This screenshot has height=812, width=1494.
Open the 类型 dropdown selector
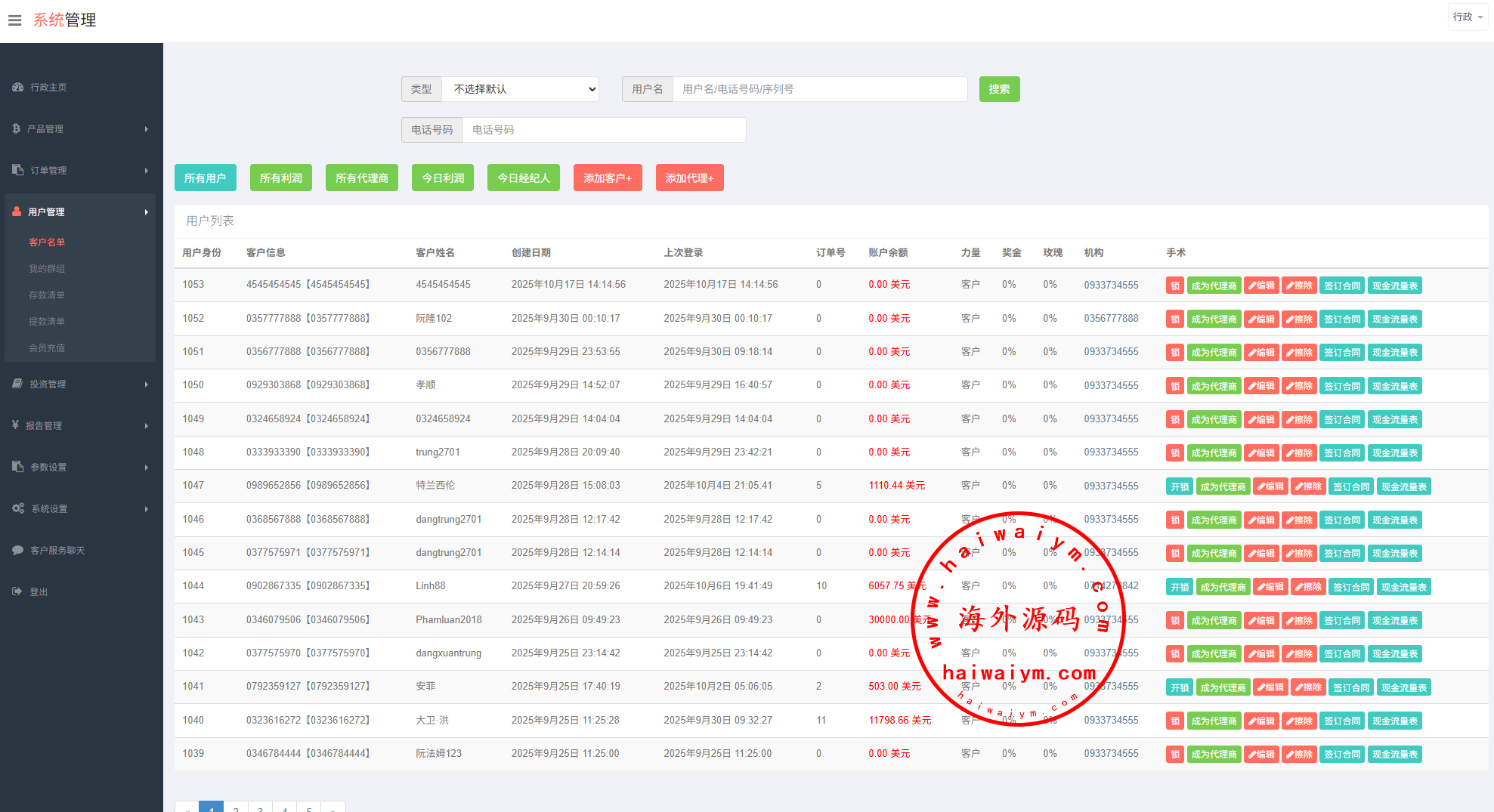coord(520,89)
